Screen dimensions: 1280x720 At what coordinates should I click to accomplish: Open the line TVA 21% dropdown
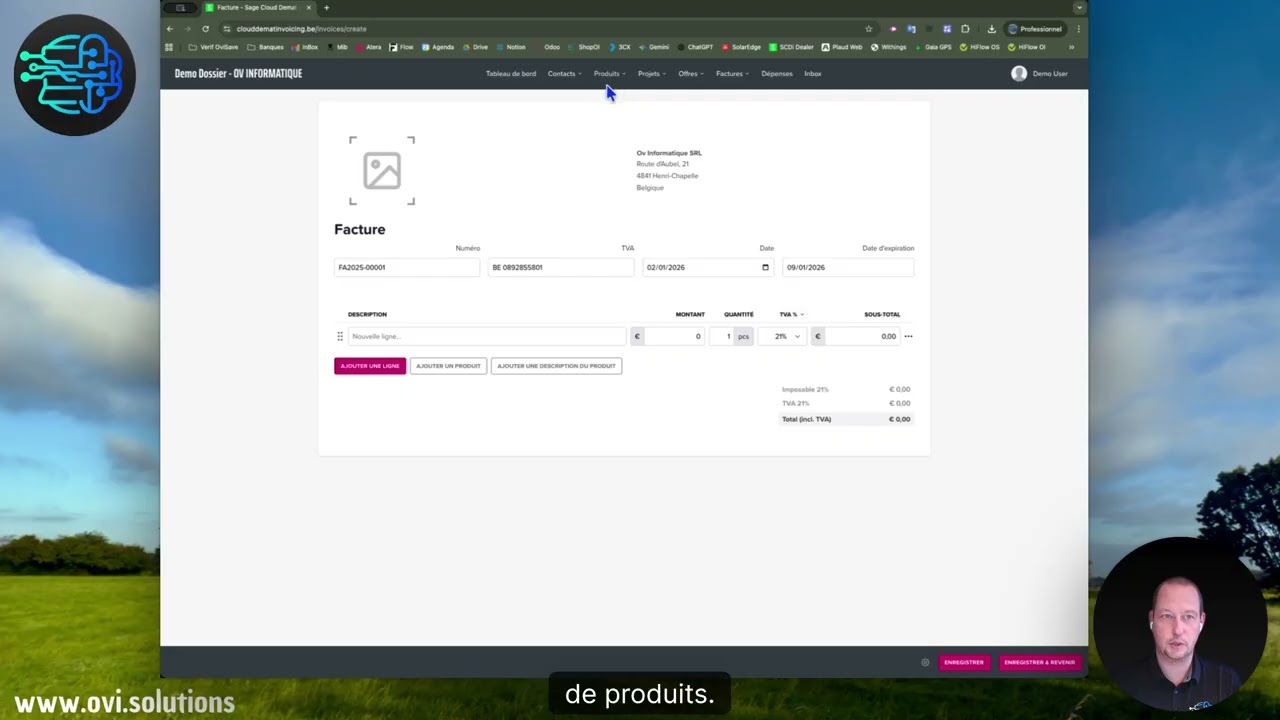point(781,336)
